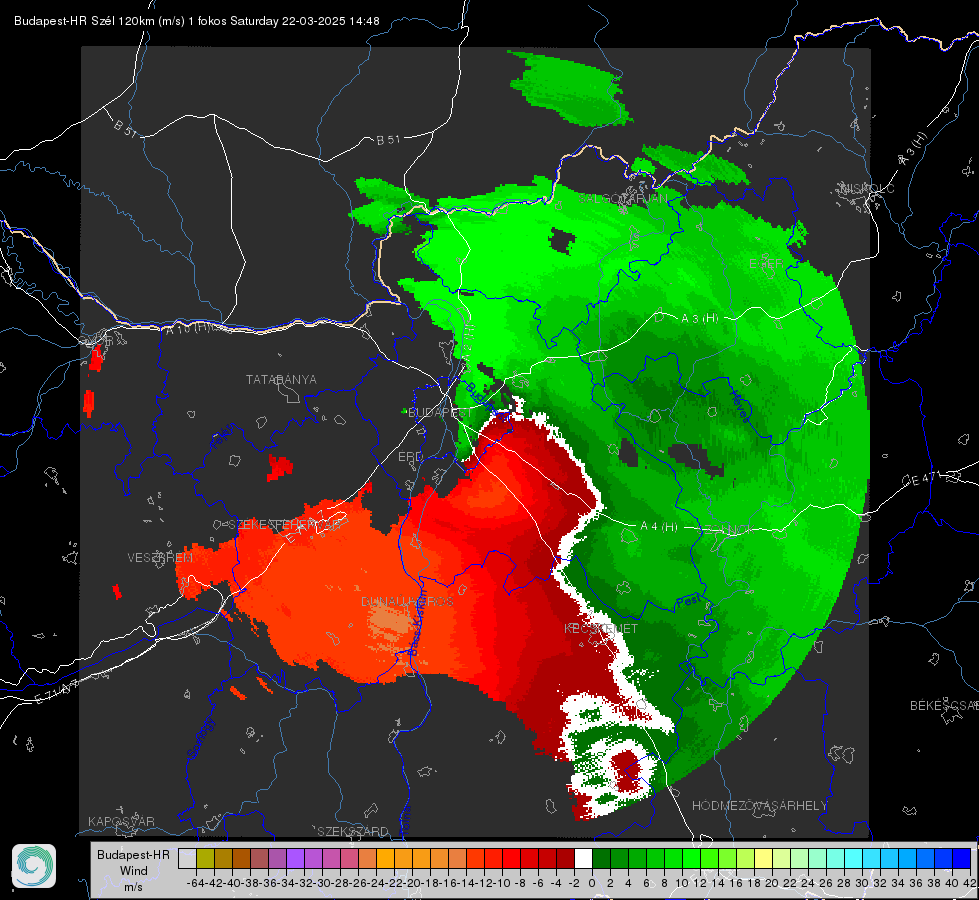Image resolution: width=979 pixels, height=900 pixels.
Task: Click the legend value -64
Action: coord(195,883)
